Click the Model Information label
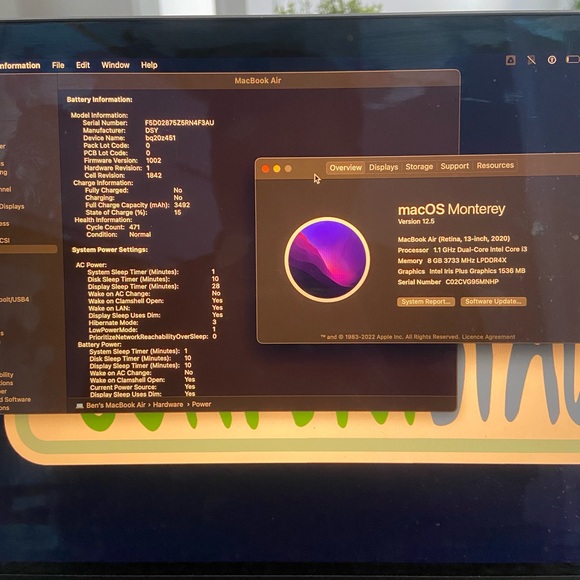Viewport: 580px width, 580px height. (100, 115)
